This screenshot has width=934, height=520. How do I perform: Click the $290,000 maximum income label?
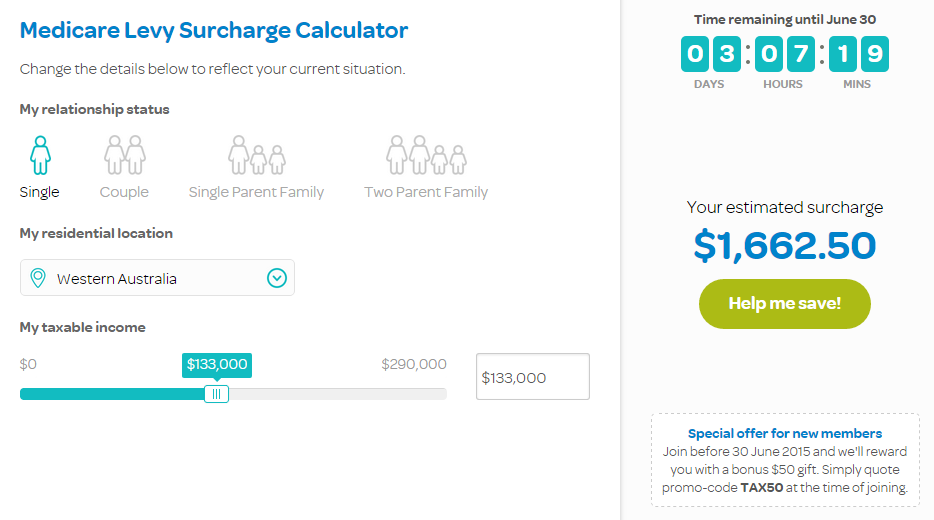414,364
